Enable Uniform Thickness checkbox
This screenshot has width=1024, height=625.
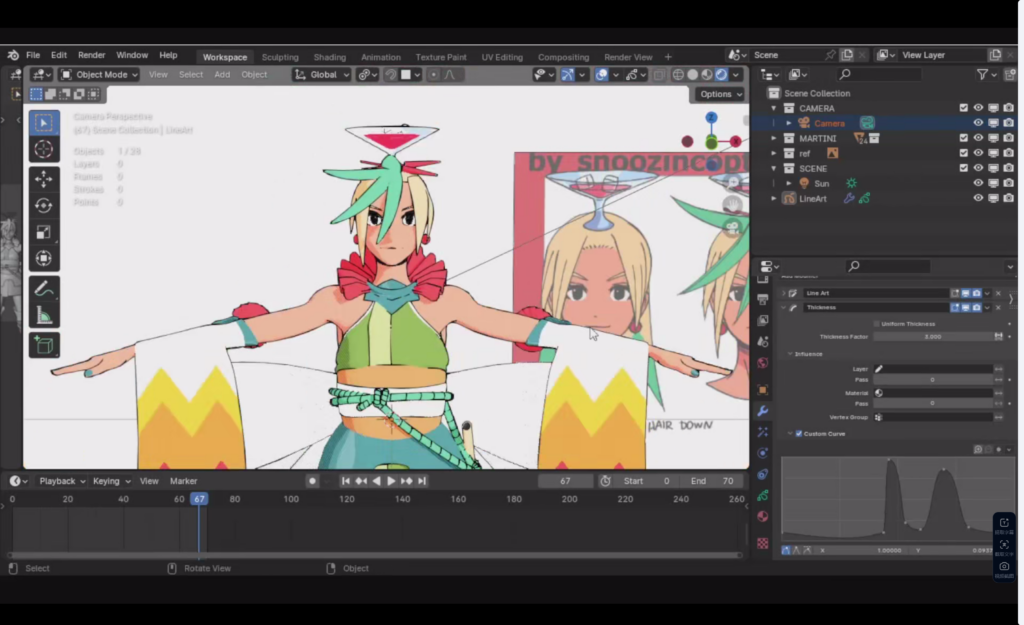[876, 324]
